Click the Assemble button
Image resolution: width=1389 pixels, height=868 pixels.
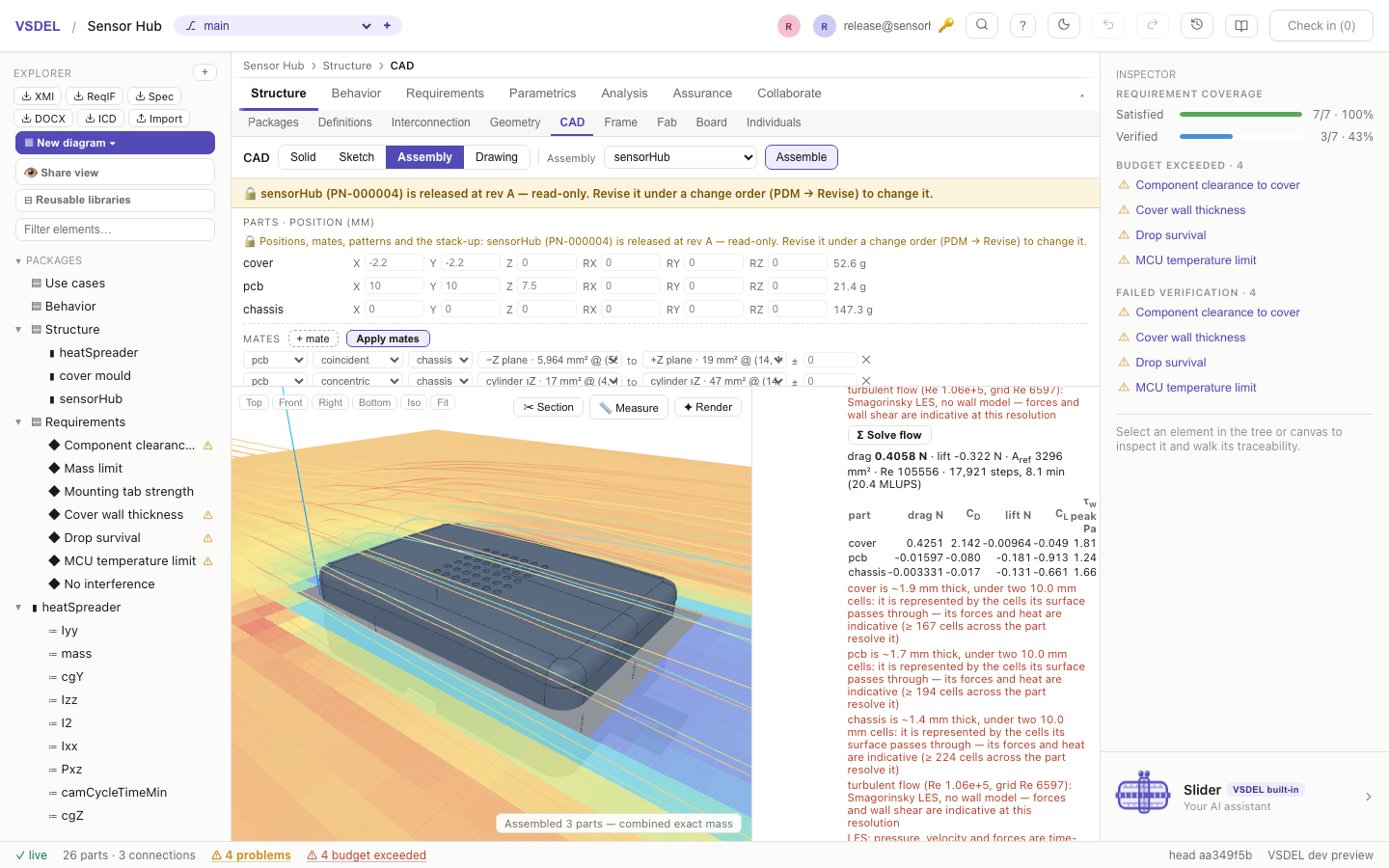(802, 157)
